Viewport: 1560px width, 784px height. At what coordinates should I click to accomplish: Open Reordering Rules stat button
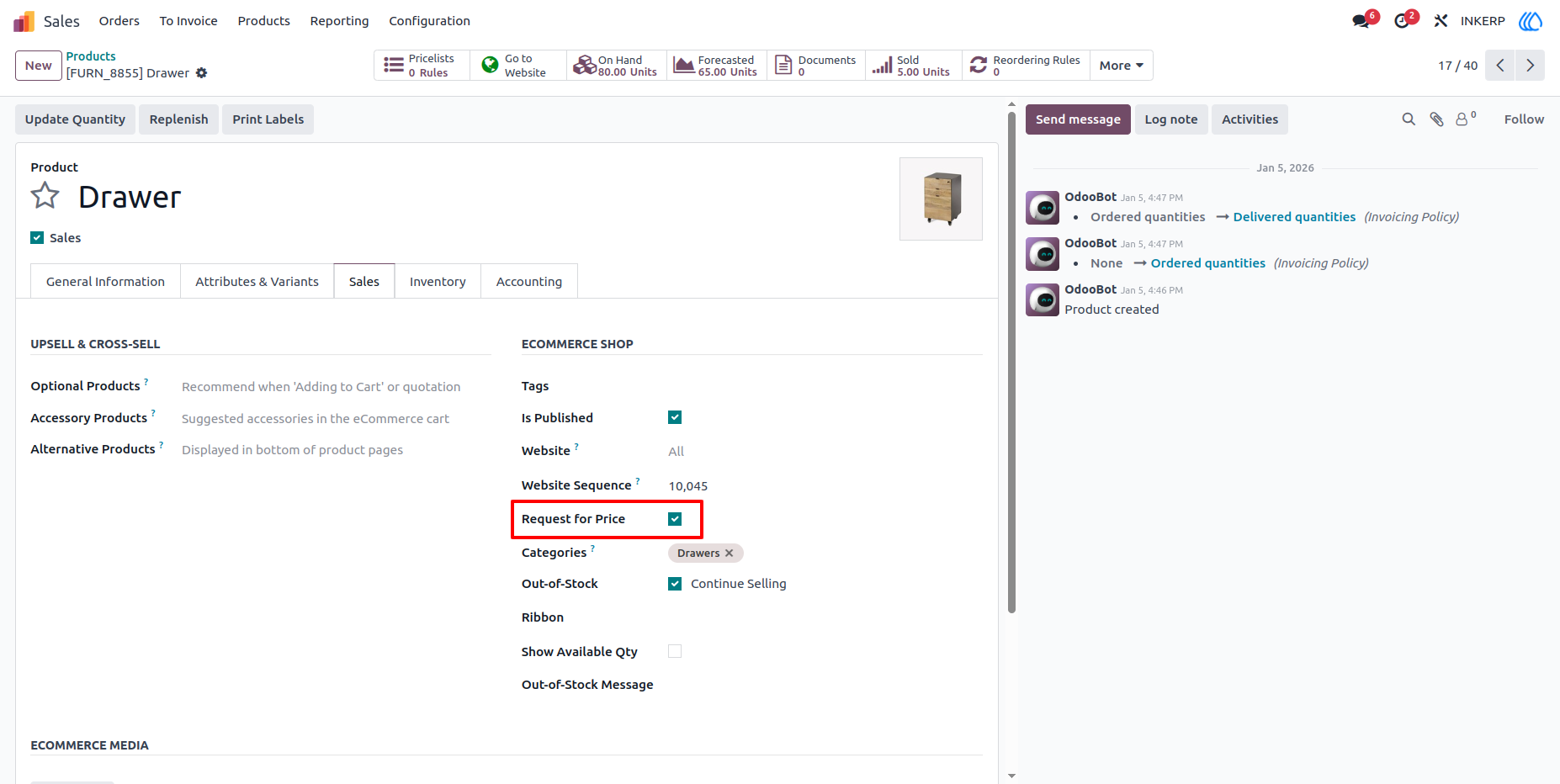pos(1026,66)
